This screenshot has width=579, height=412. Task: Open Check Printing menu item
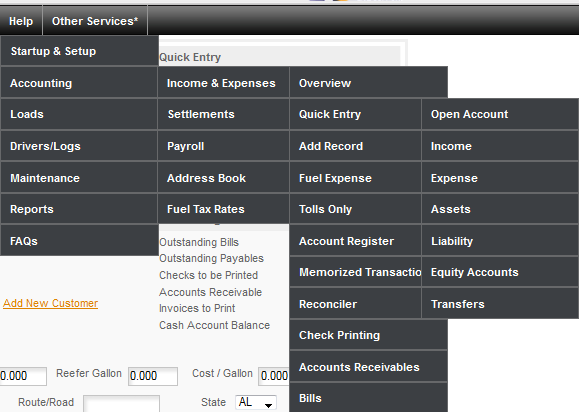369,335
